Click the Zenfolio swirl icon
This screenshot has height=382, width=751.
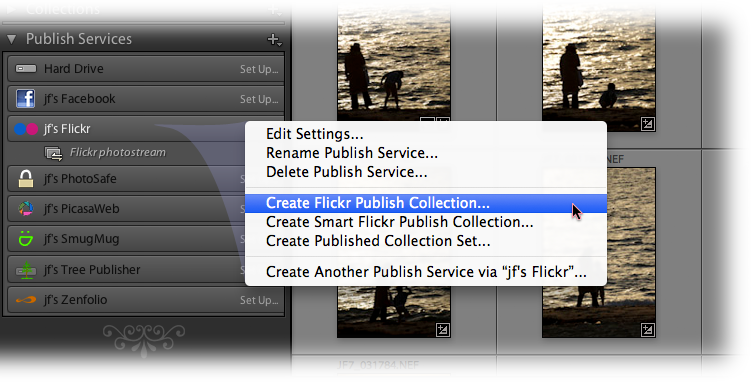point(26,300)
